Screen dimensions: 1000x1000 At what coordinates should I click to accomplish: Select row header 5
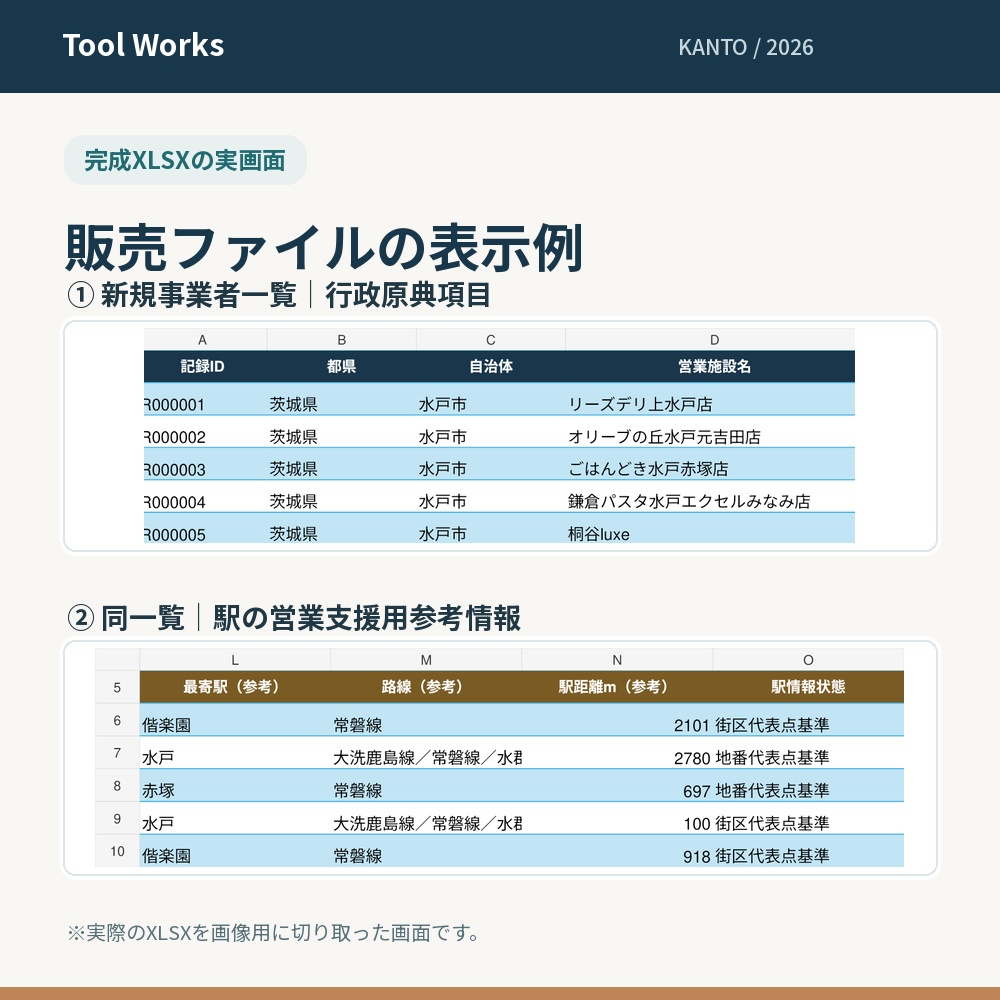tap(117, 688)
